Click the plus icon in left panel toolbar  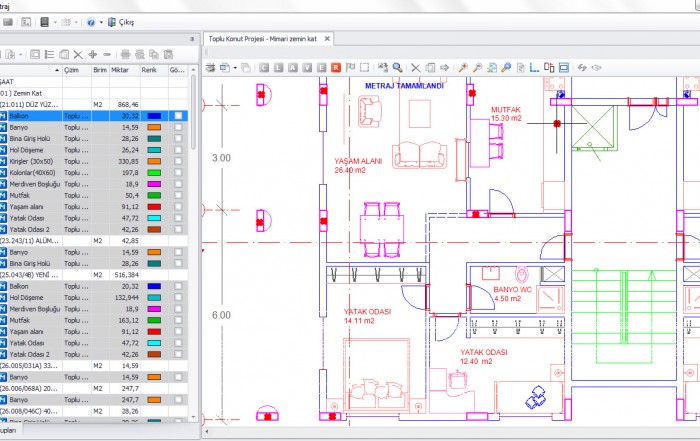(x=93, y=53)
